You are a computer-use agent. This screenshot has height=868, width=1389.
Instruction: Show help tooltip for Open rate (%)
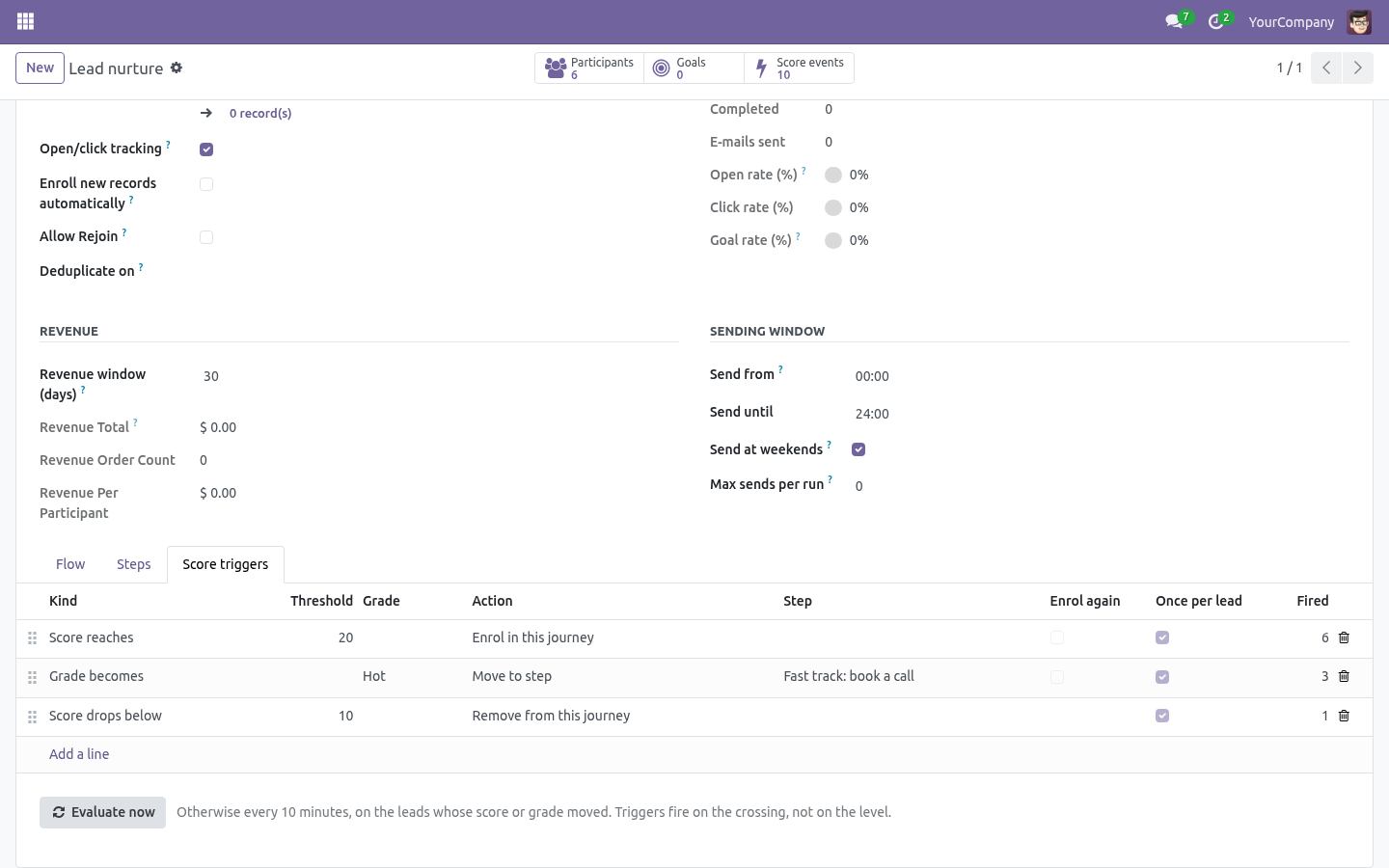pos(803,171)
